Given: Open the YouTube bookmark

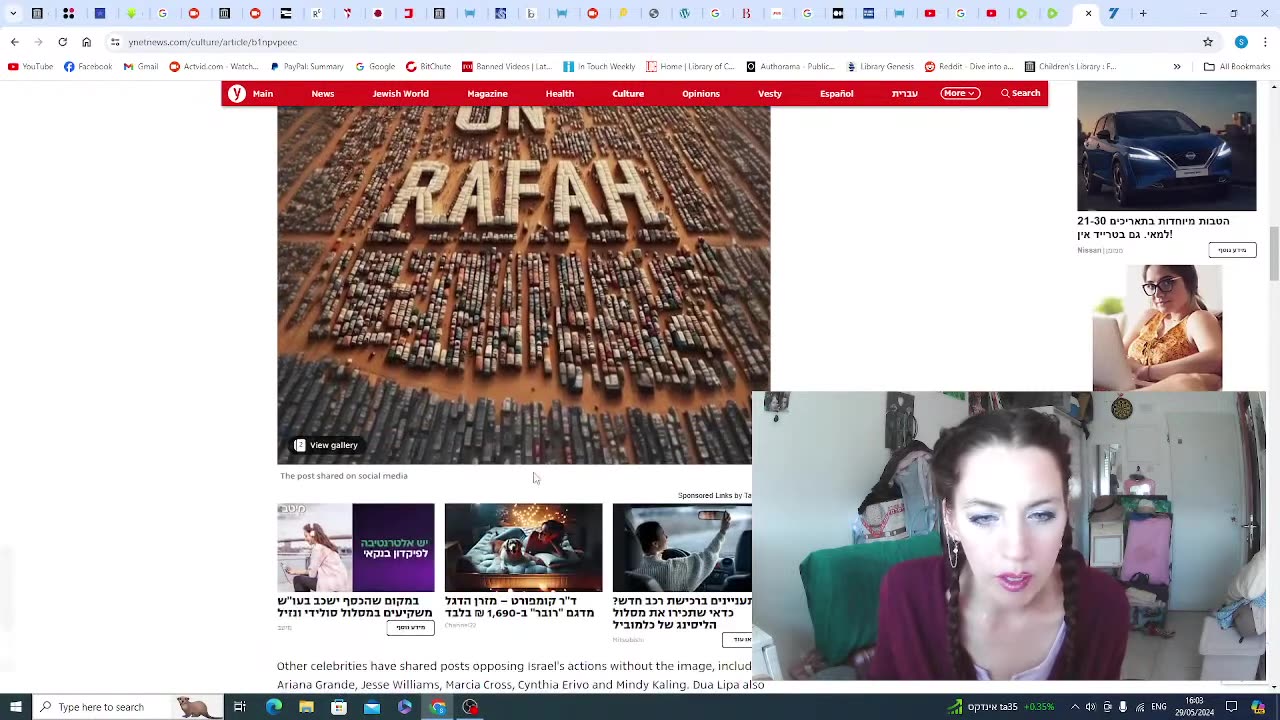Looking at the screenshot, I should click(30, 67).
